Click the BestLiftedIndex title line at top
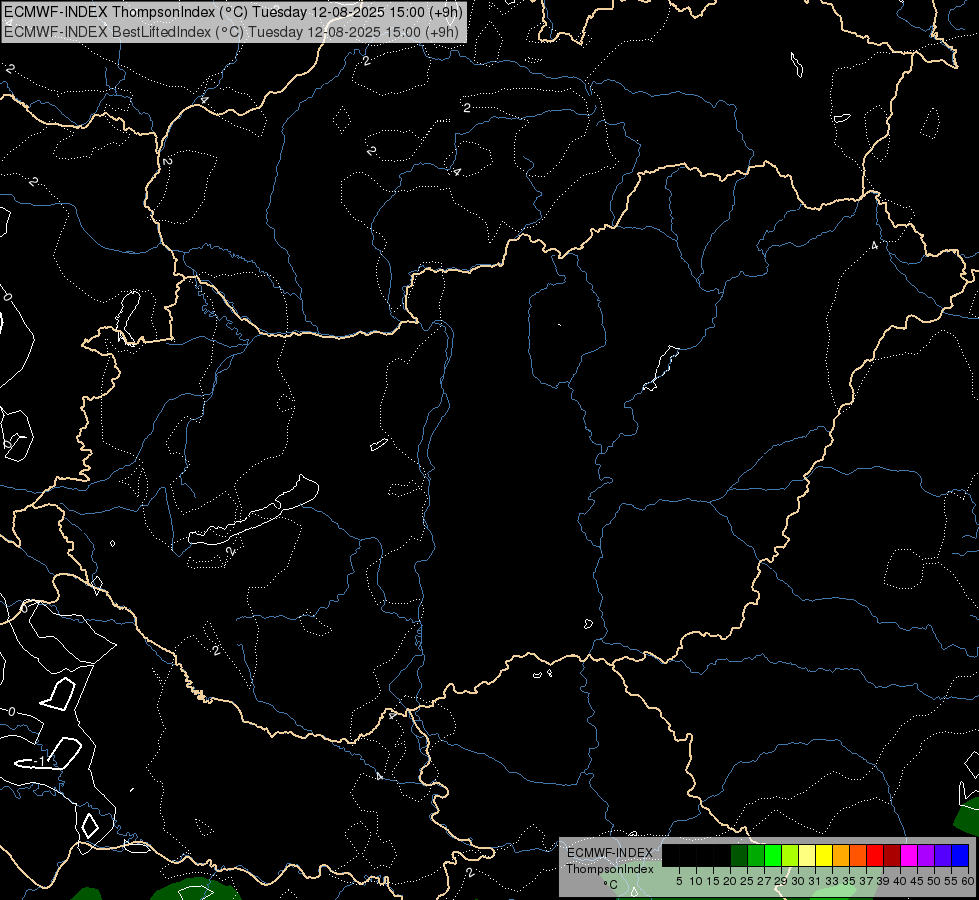 pyautogui.click(x=232, y=32)
